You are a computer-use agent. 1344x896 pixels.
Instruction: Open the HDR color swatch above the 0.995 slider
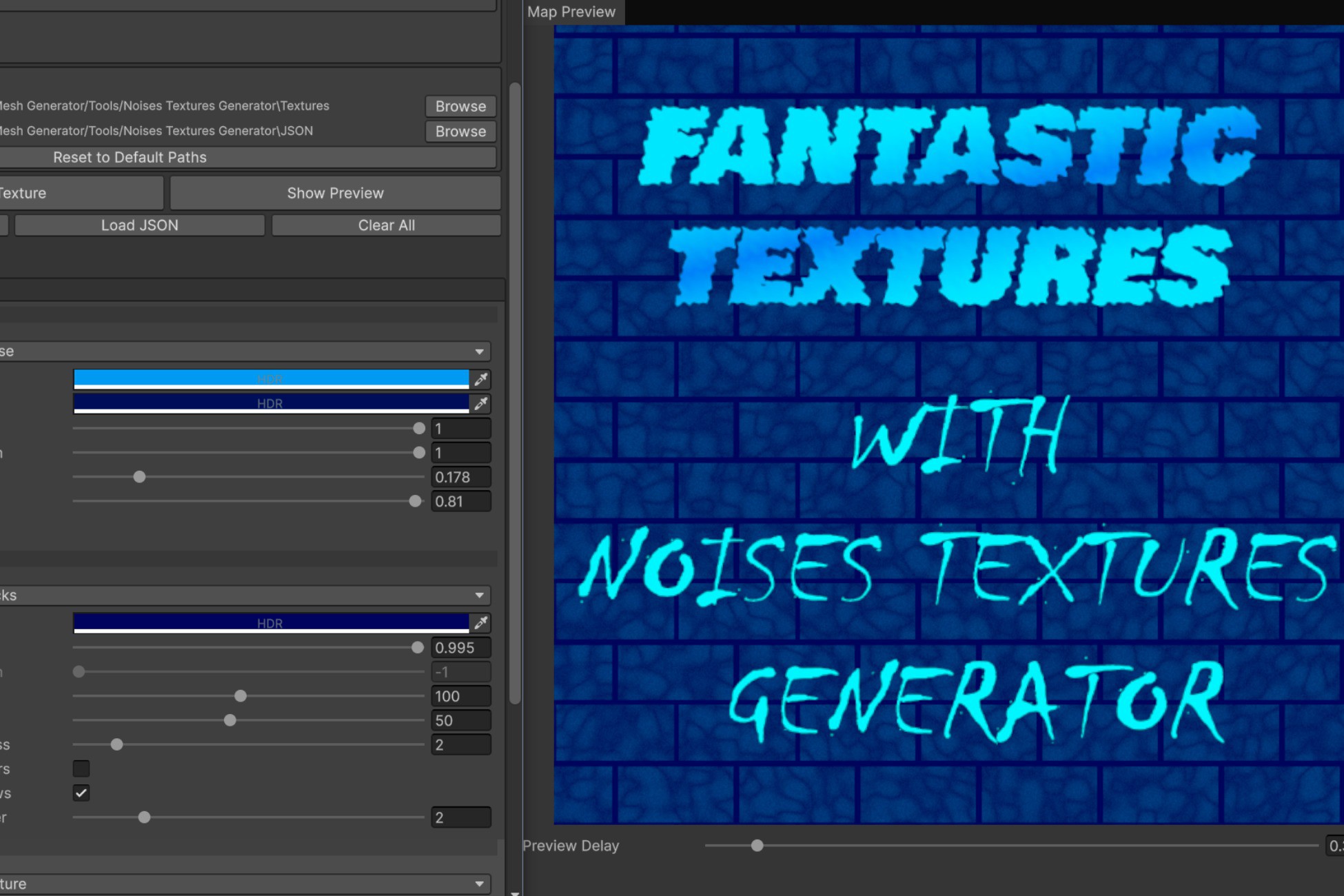click(271, 623)
